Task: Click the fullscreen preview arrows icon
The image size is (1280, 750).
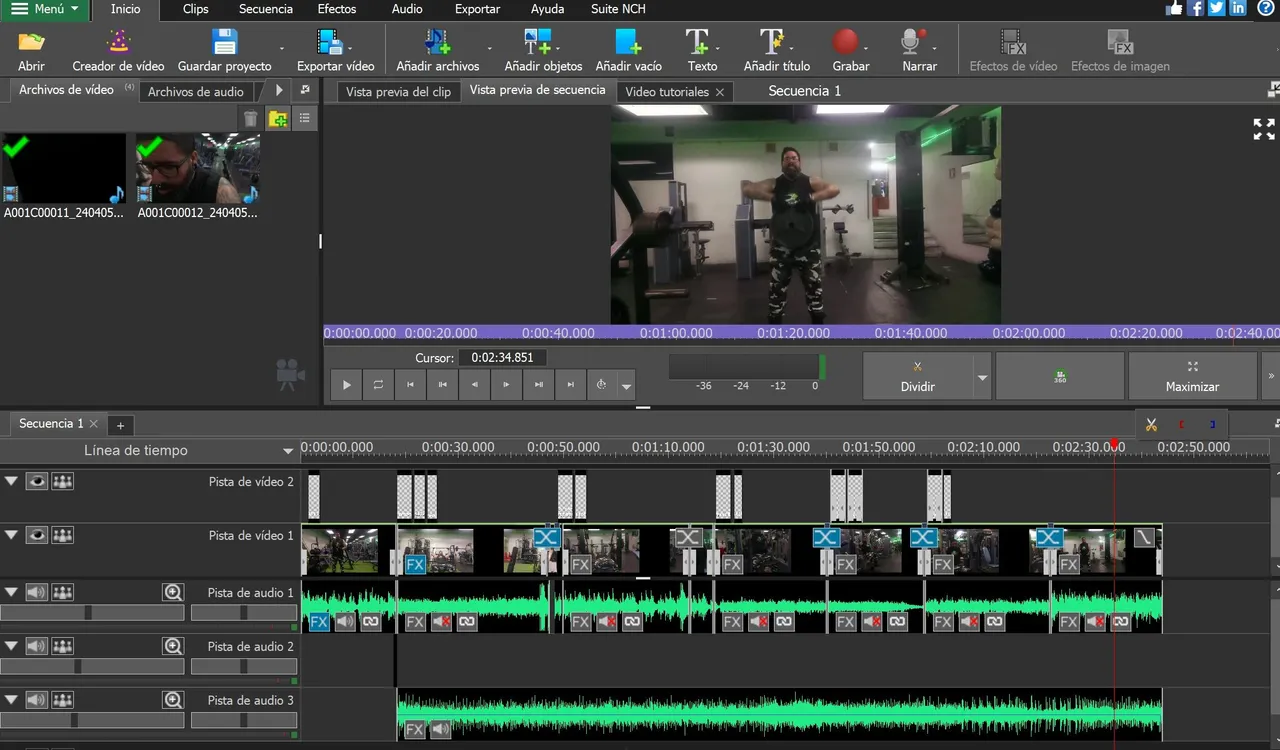Action: point(1264,129)
